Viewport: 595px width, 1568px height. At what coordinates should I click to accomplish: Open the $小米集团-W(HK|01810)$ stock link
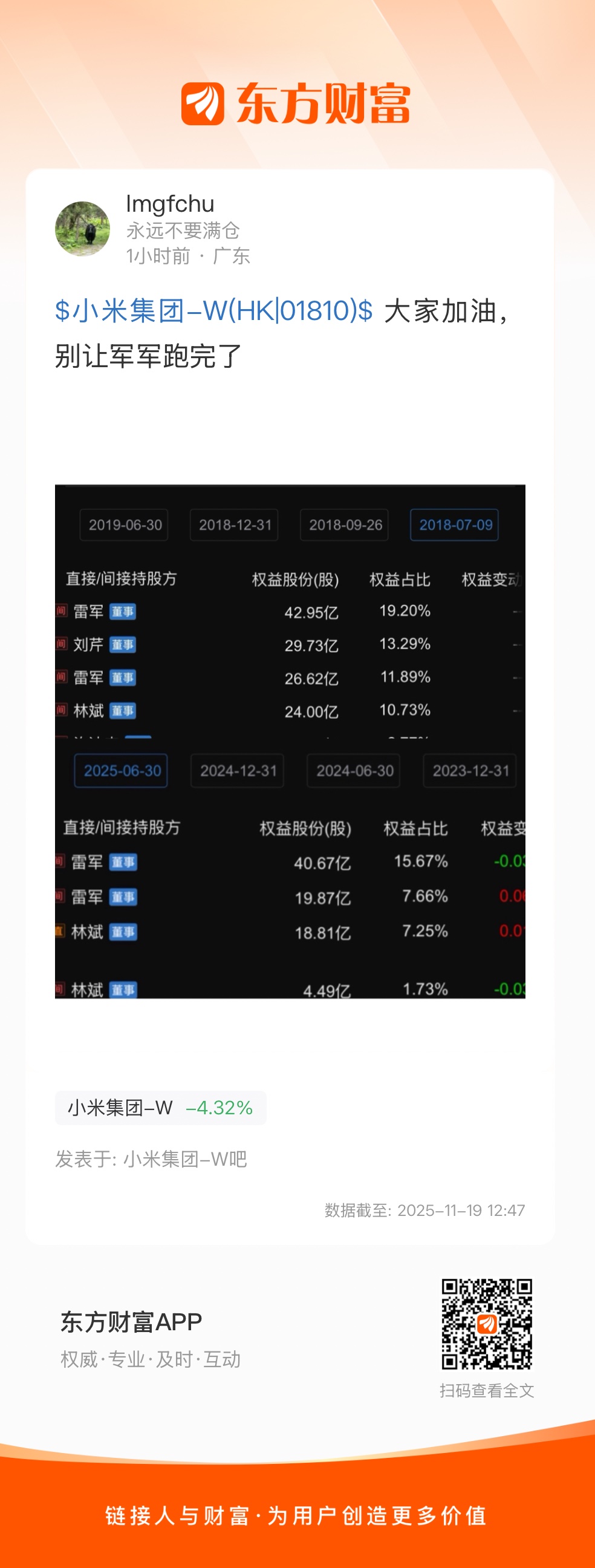pos(213,311)
